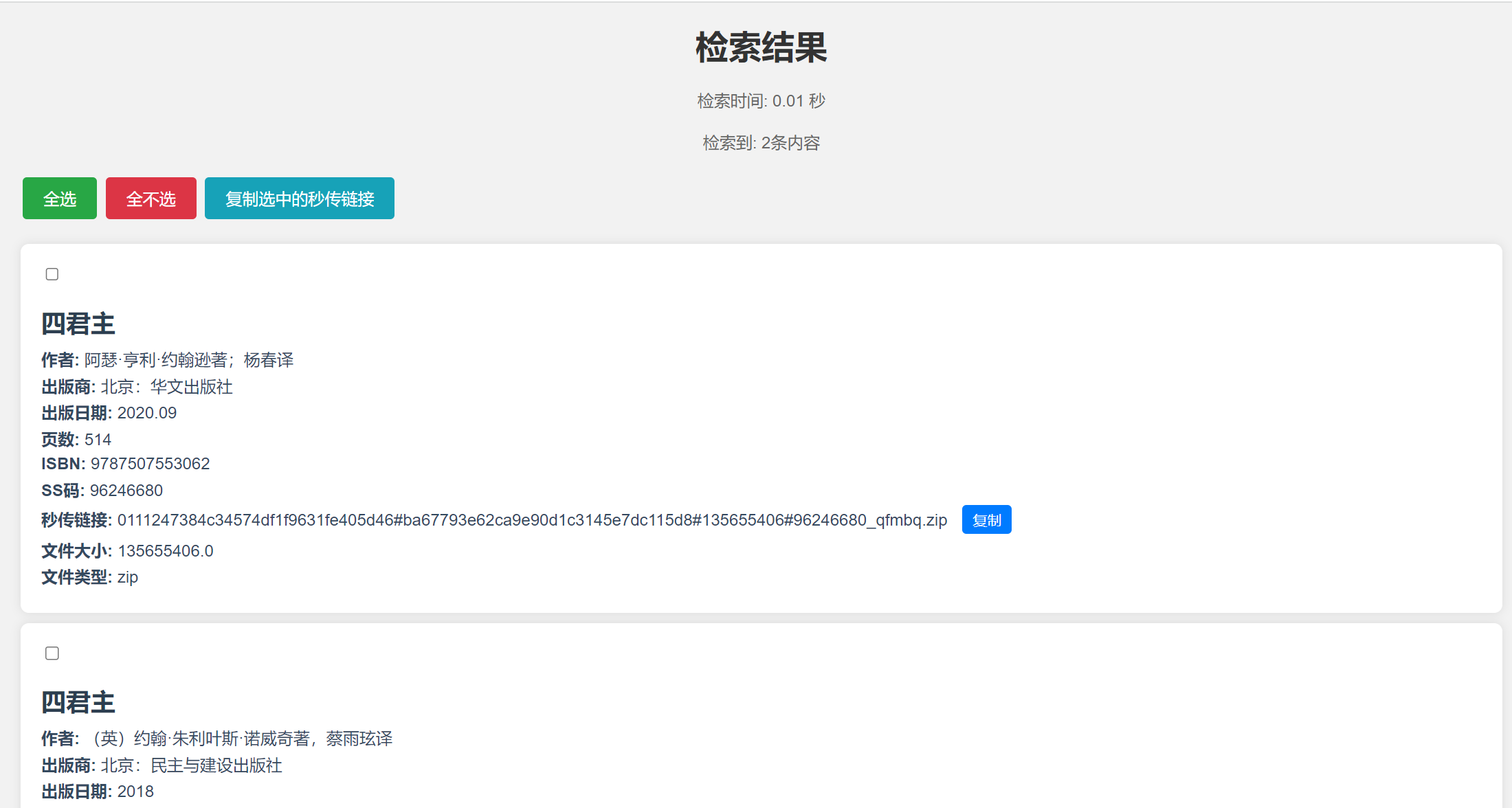This screenshot has height=808, width=1512.
Task: Click page count 514
Action: pos(98,440)
